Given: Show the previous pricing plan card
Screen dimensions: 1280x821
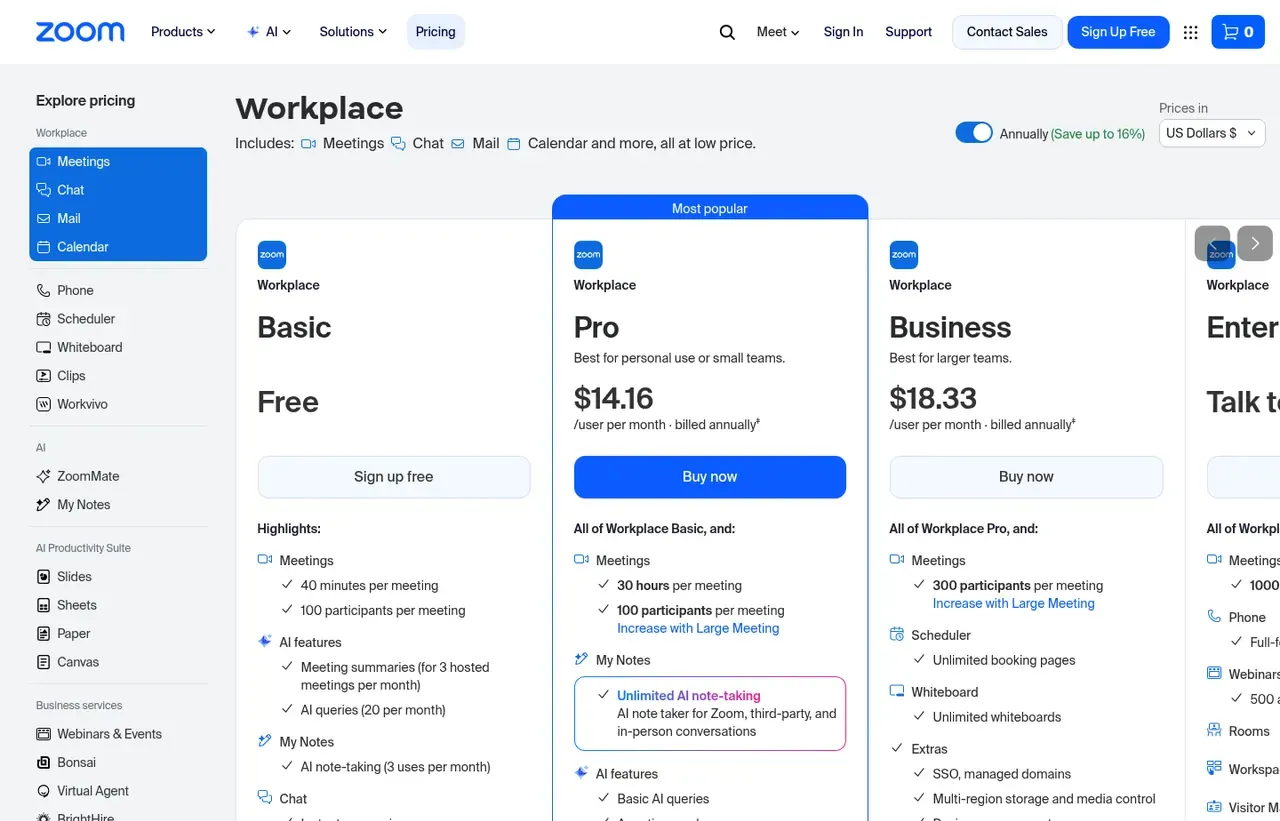Looking at the screenshot, I should (1212, 243).
